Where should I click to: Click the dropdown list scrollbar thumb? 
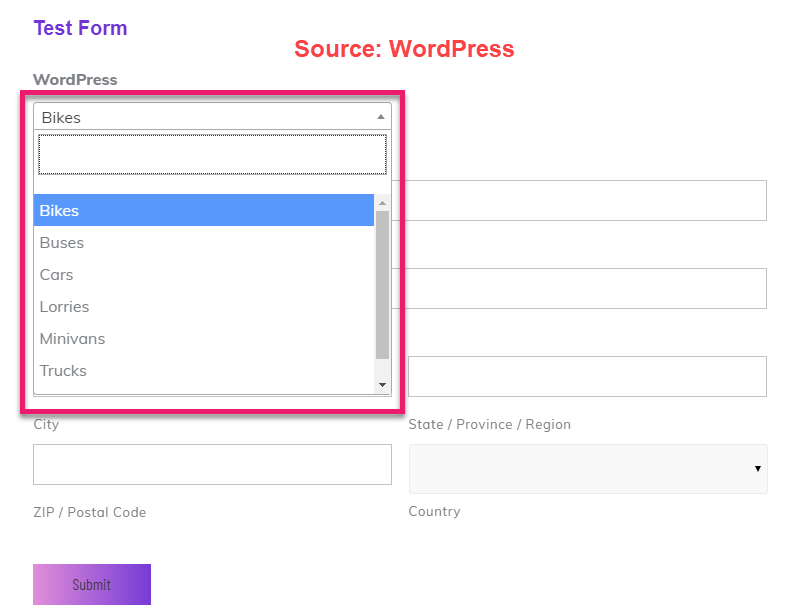(382, 285)
